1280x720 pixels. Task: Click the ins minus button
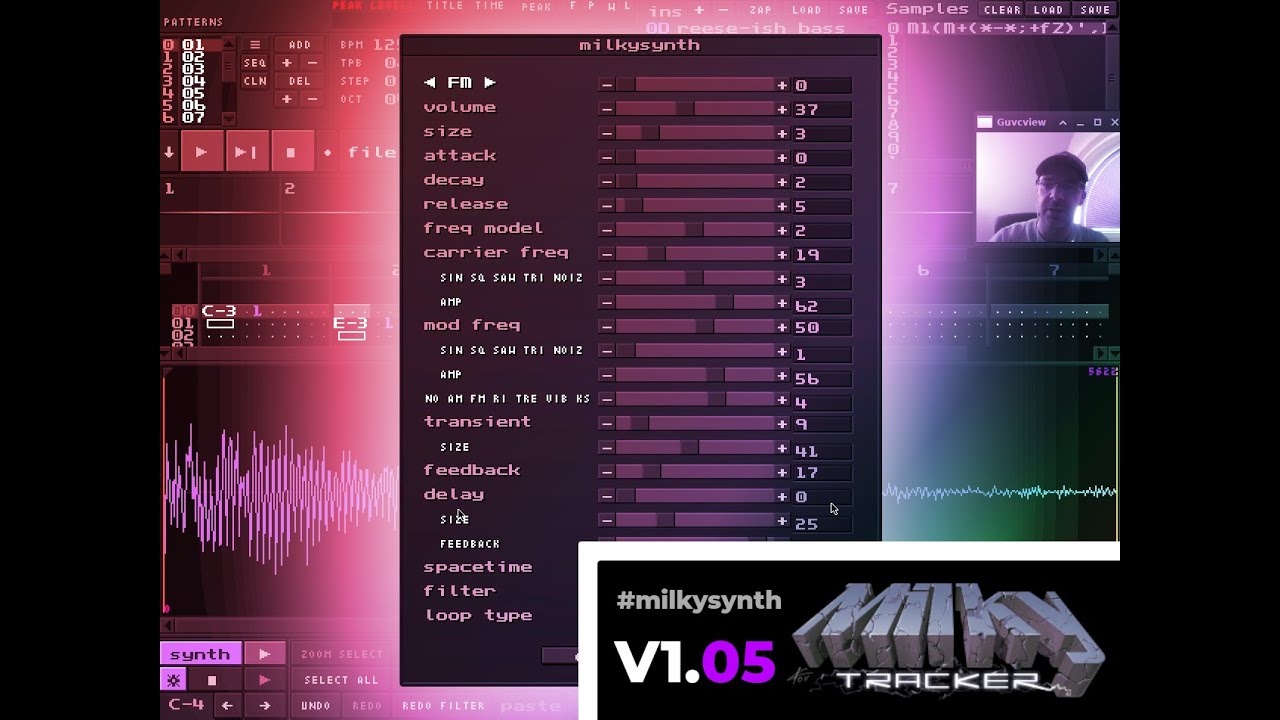[x=723, y=11]
